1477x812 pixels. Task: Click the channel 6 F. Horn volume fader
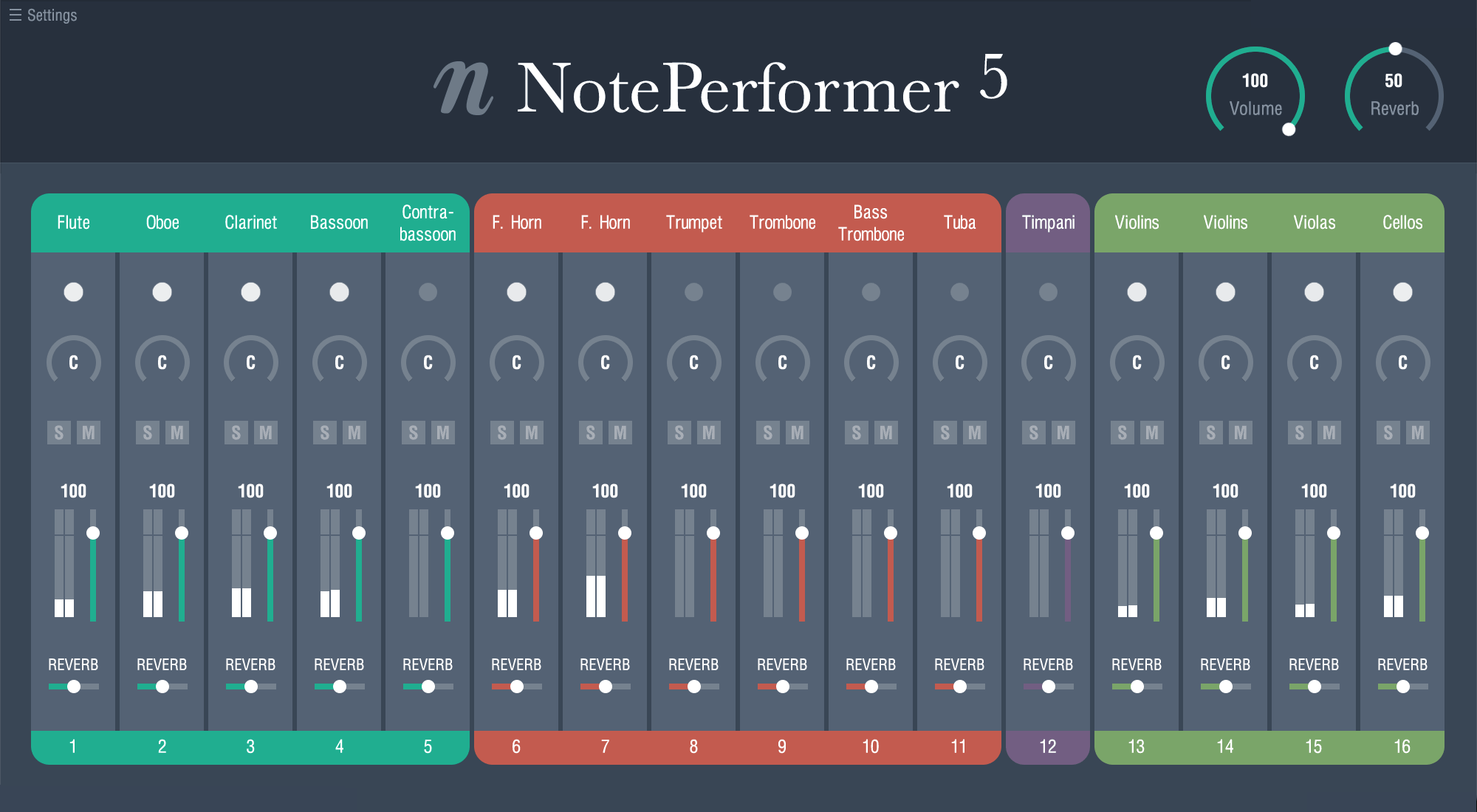[536, 565]
